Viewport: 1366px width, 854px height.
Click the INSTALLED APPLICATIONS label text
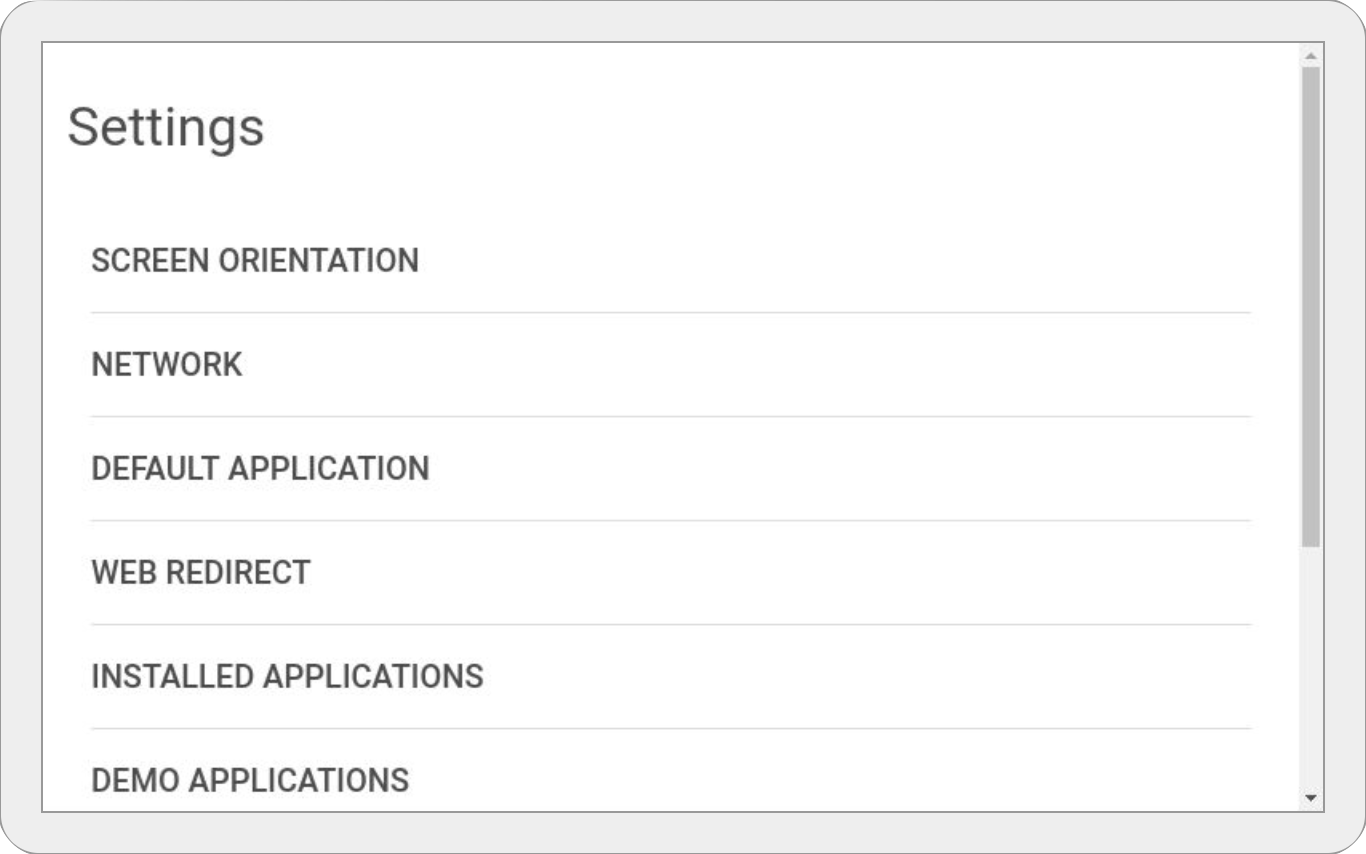click(x=287, y=677)
